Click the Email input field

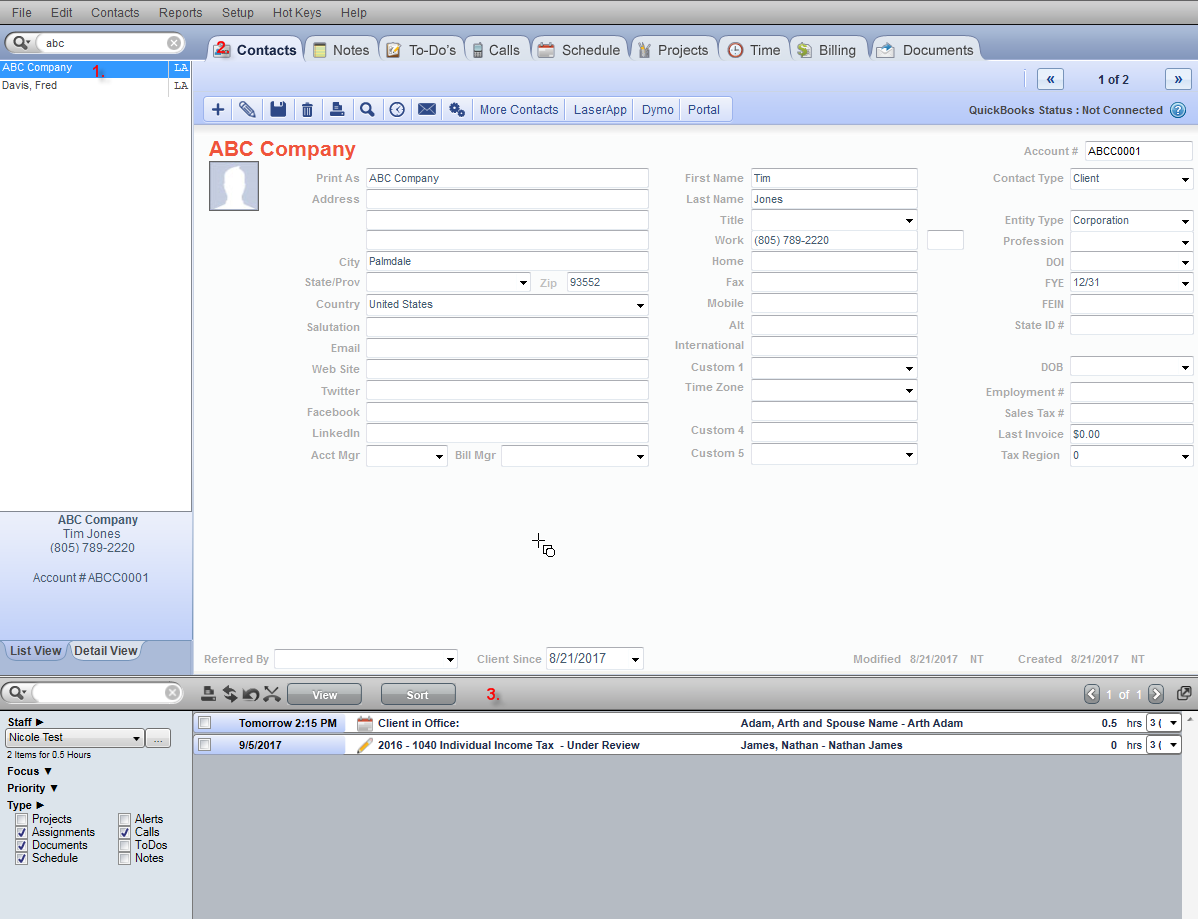pos(507,348)
